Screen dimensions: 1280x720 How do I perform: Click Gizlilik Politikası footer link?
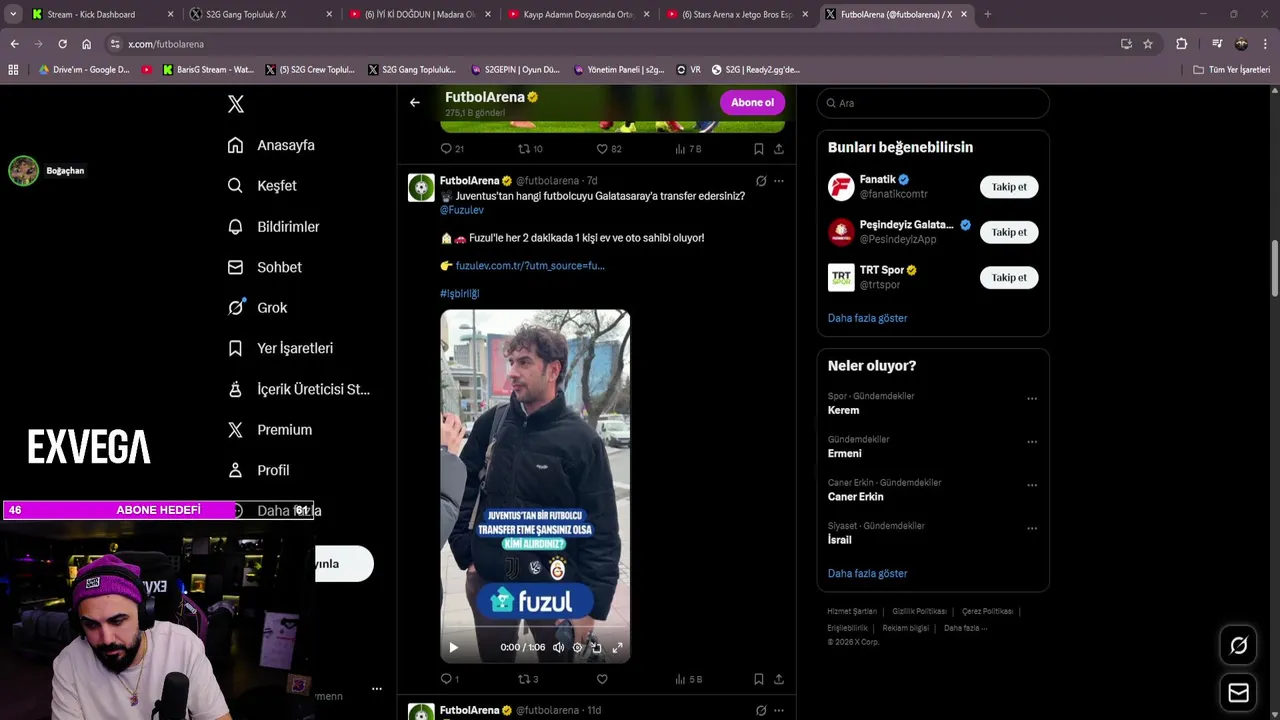pos(919,611)
